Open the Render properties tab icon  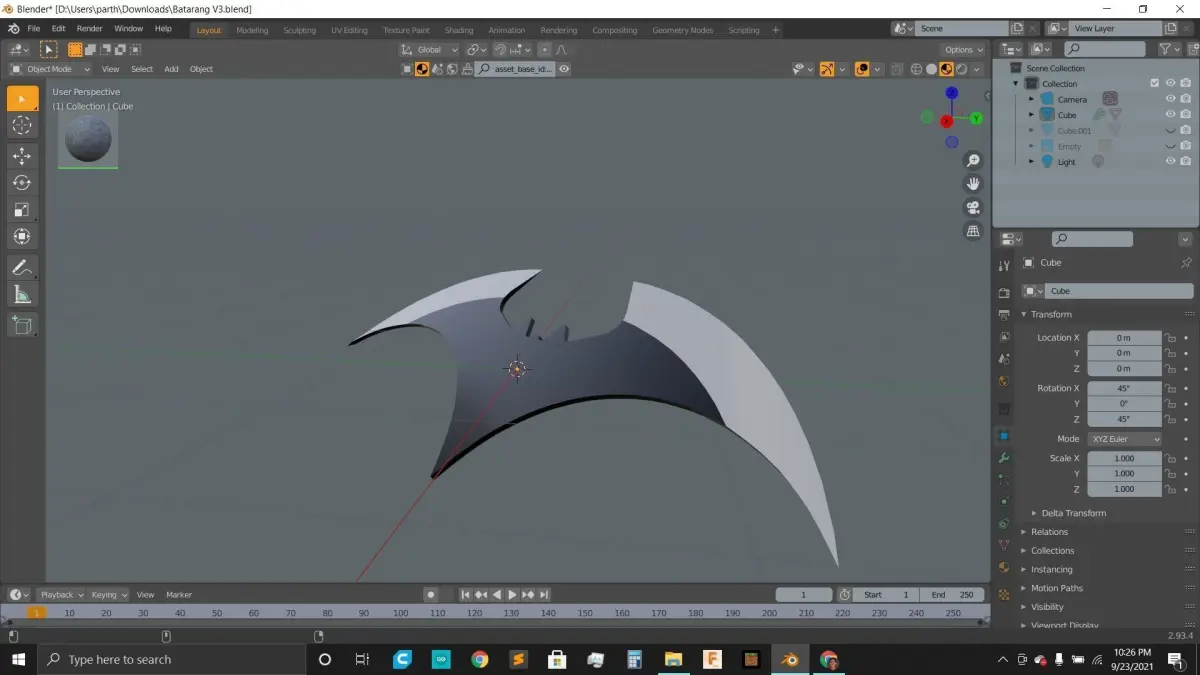(x=1004, y=293)
